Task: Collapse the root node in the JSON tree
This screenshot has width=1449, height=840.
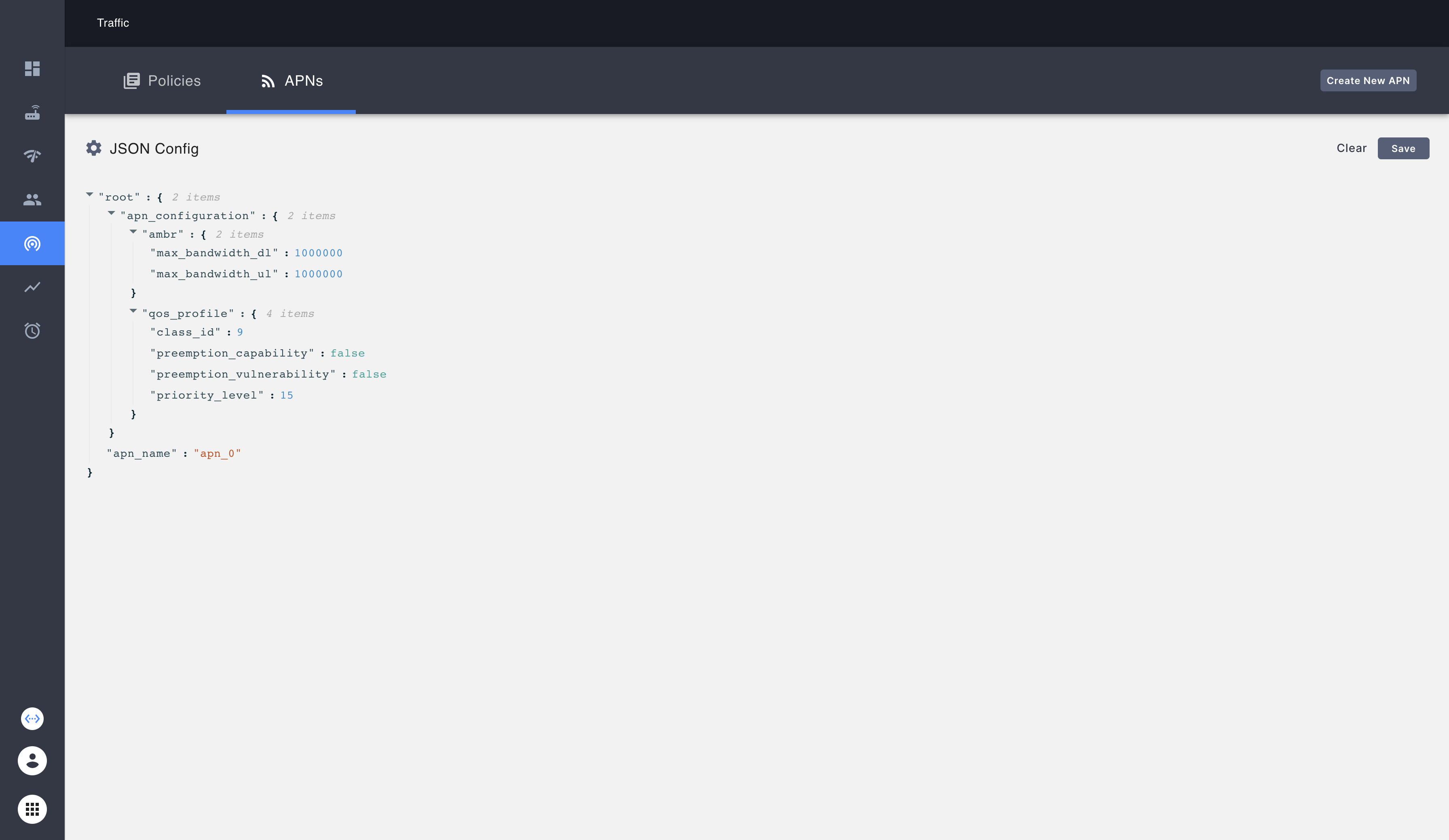Action: (90, 194)
